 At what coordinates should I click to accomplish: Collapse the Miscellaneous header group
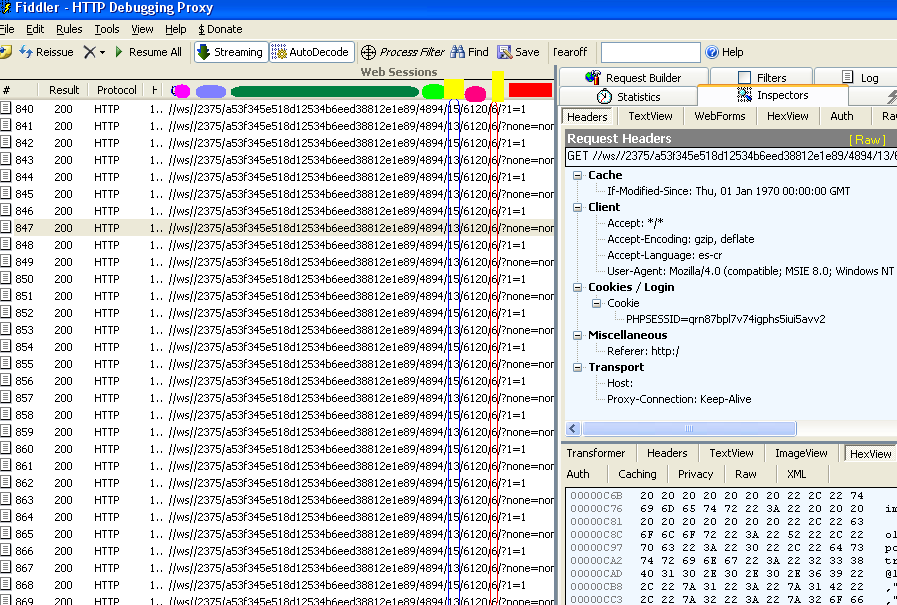(x=577, y=336)
